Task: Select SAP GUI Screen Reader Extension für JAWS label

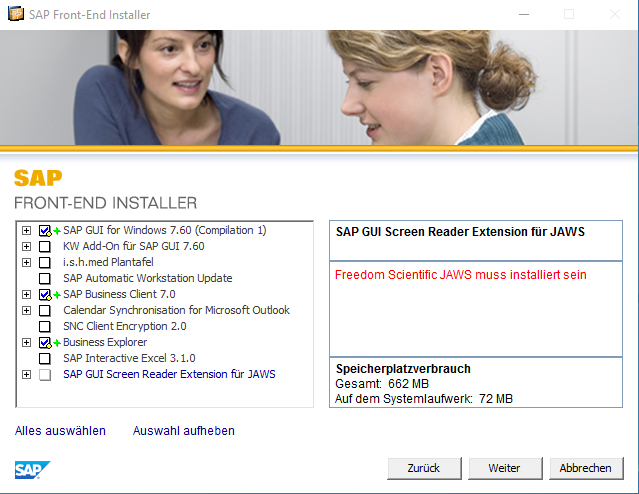Action: tap(169, 374)
